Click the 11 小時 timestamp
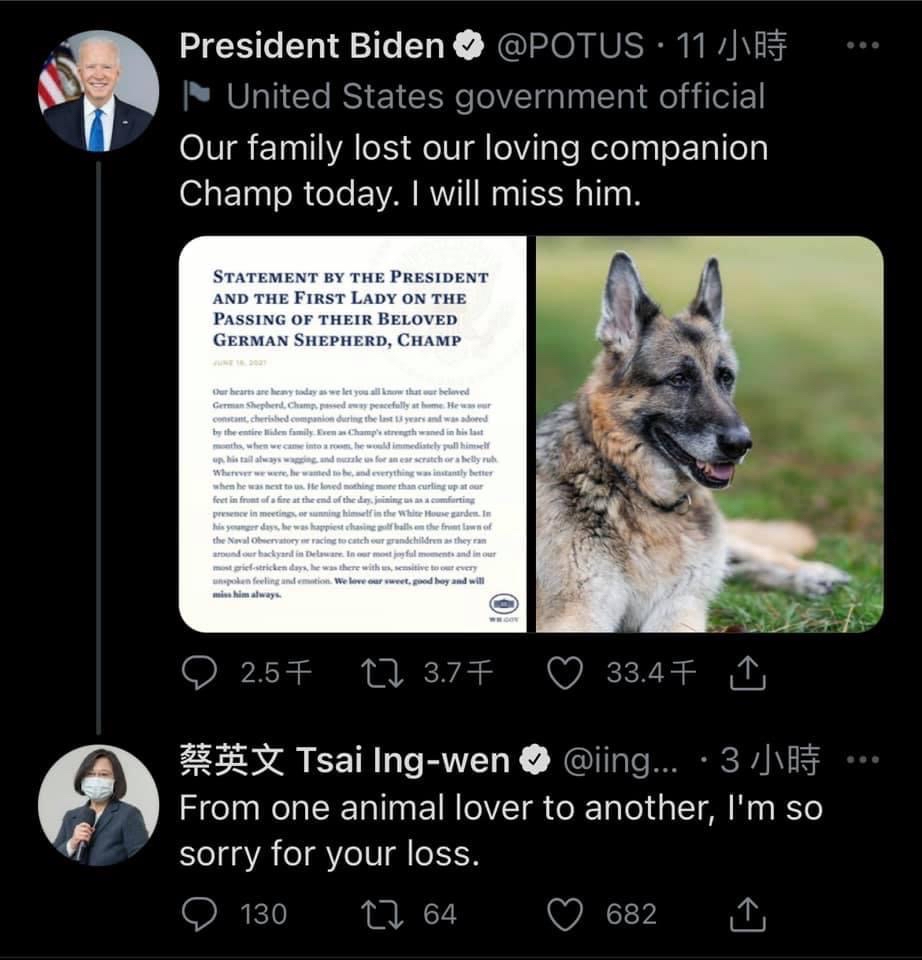 click(x=732, y=46)
